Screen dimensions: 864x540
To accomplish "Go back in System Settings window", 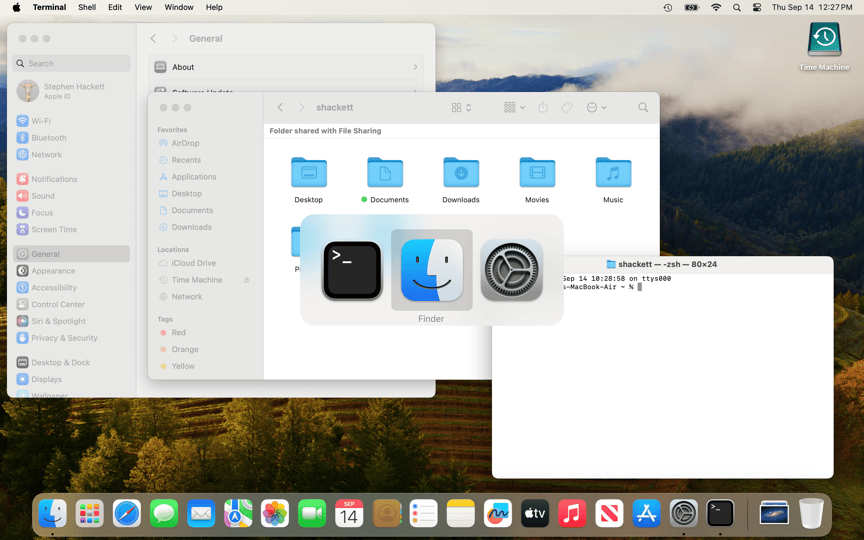I will pos(153,39).
